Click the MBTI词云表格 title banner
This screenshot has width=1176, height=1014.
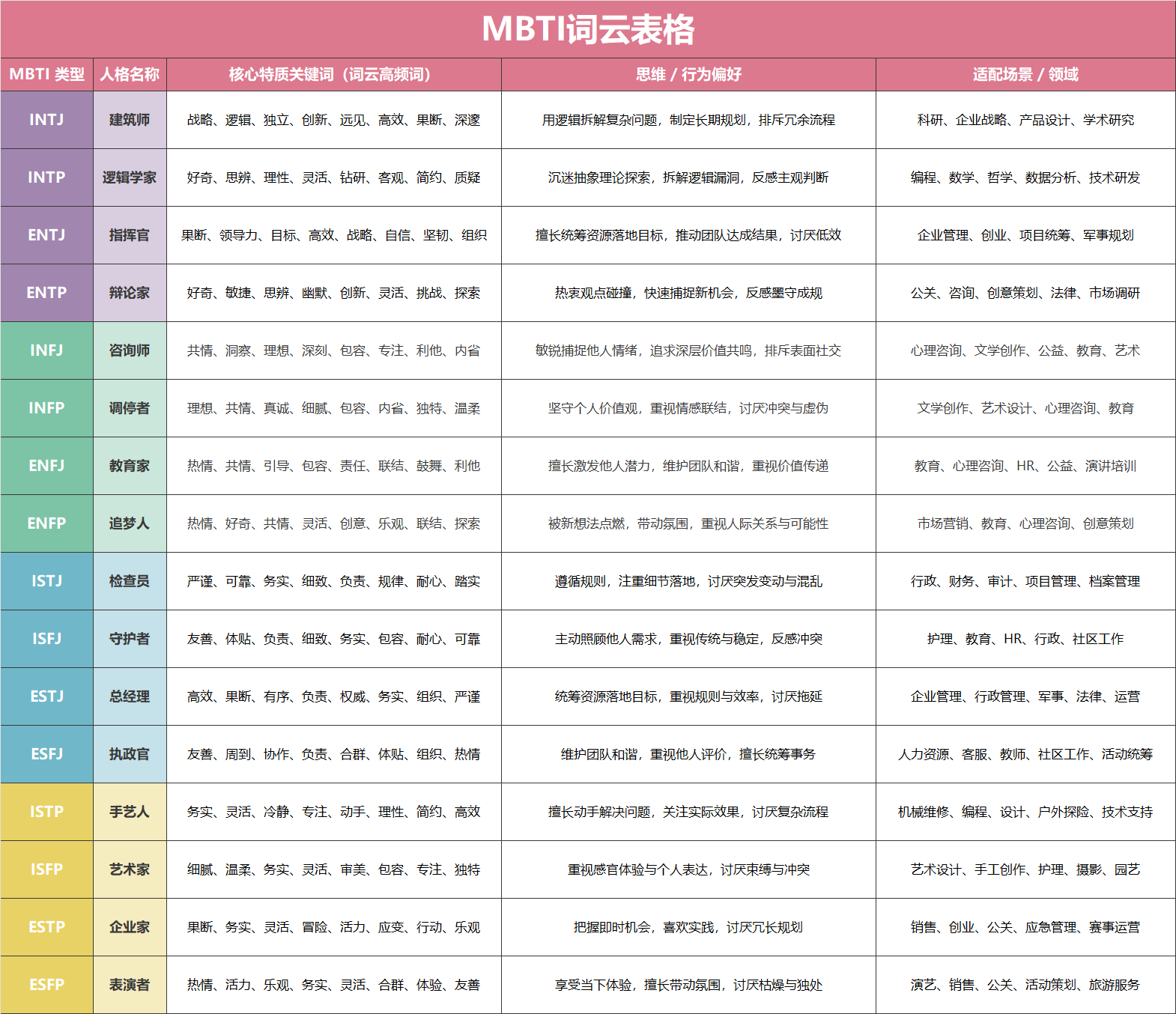588,29
